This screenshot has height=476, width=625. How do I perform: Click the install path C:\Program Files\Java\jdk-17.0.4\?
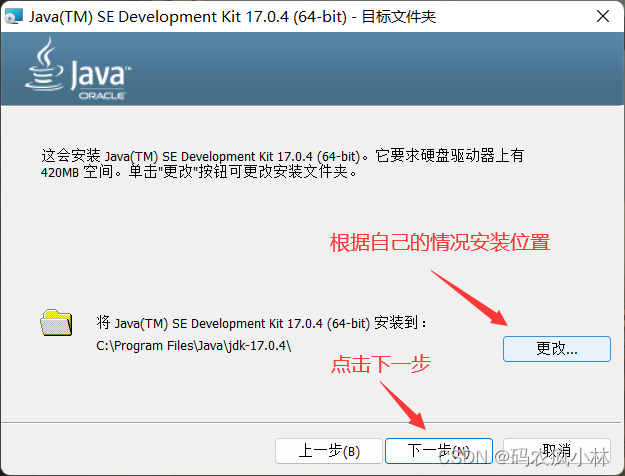(x=194, y=346)
